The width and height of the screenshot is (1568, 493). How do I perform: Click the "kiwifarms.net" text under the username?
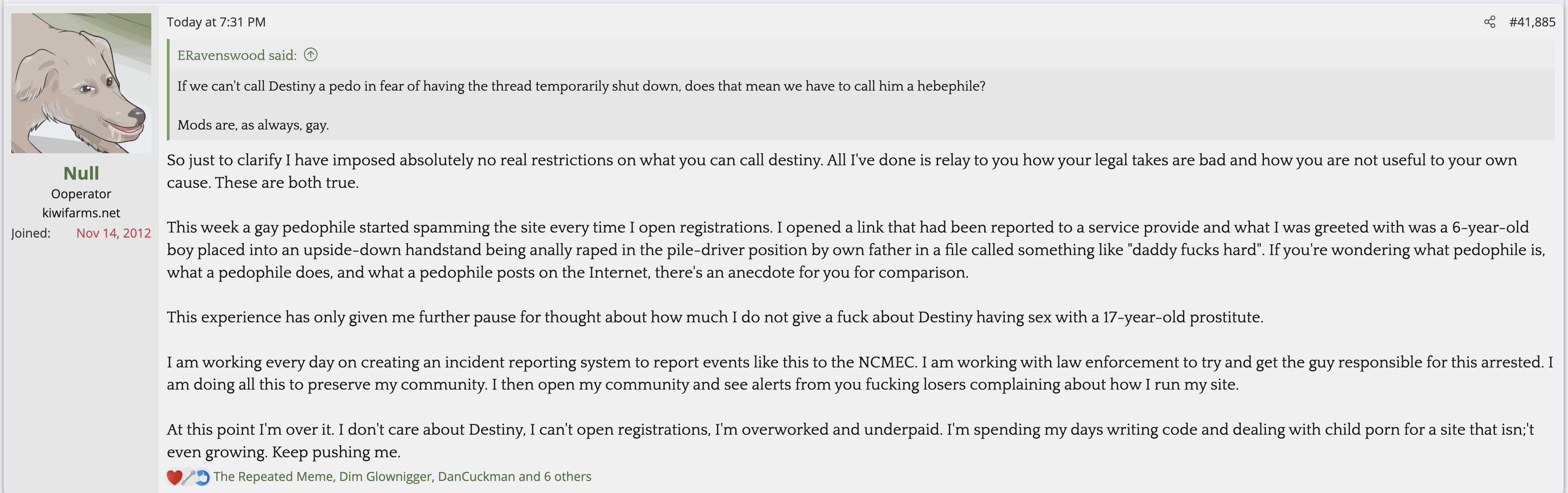click(81, 213)
